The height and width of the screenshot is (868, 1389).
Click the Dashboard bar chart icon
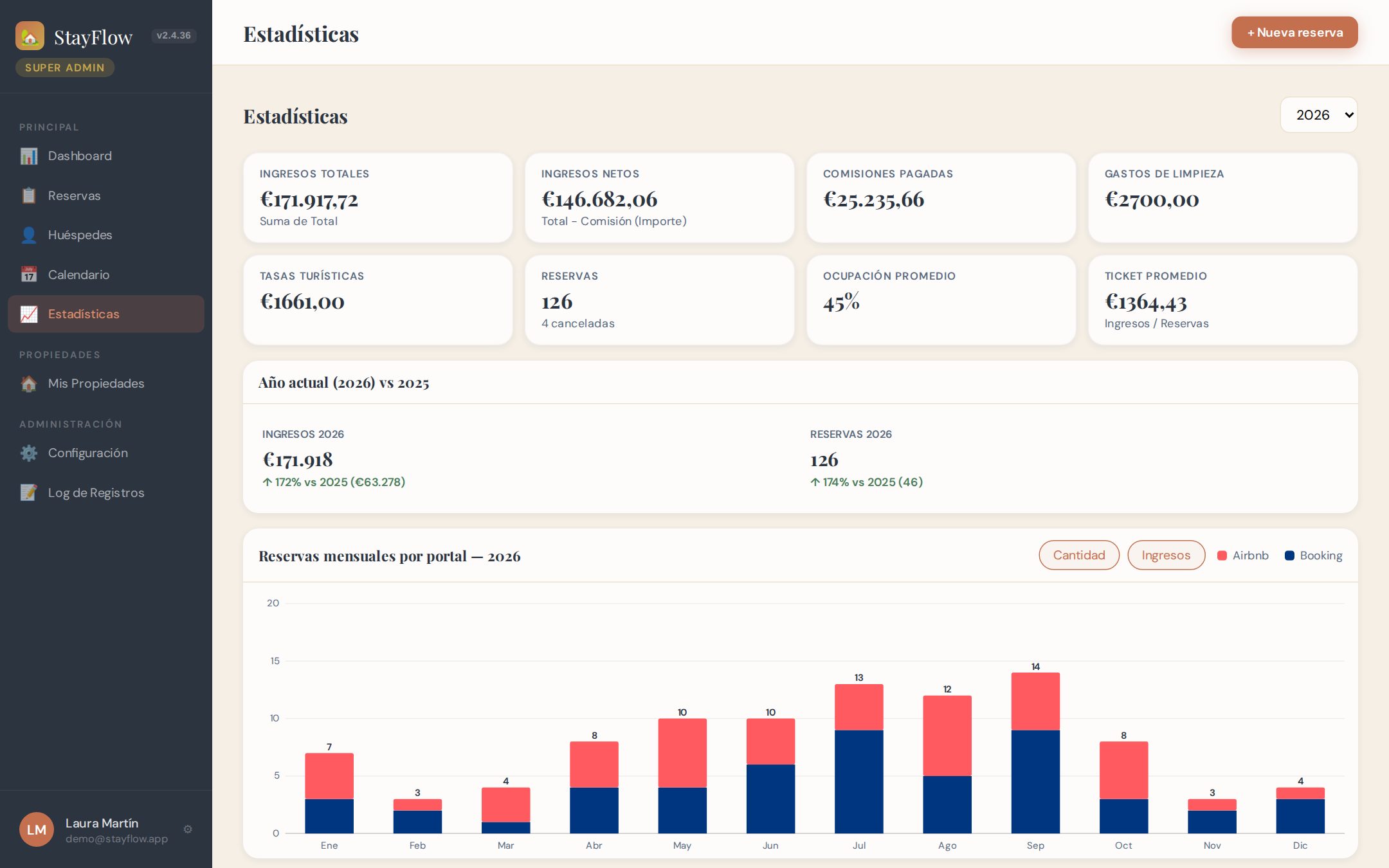29,156
